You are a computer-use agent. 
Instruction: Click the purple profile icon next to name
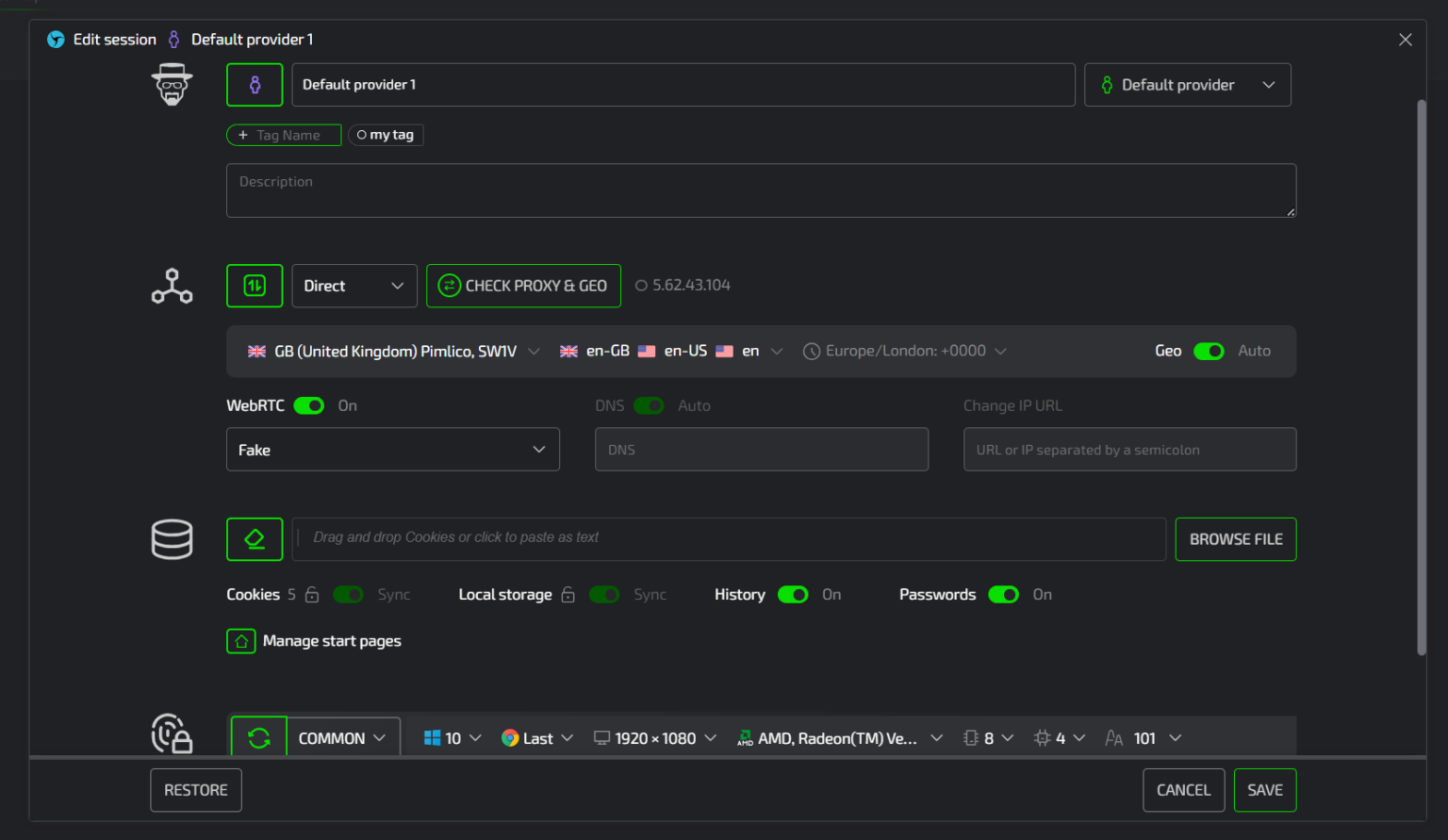point(254,84)
